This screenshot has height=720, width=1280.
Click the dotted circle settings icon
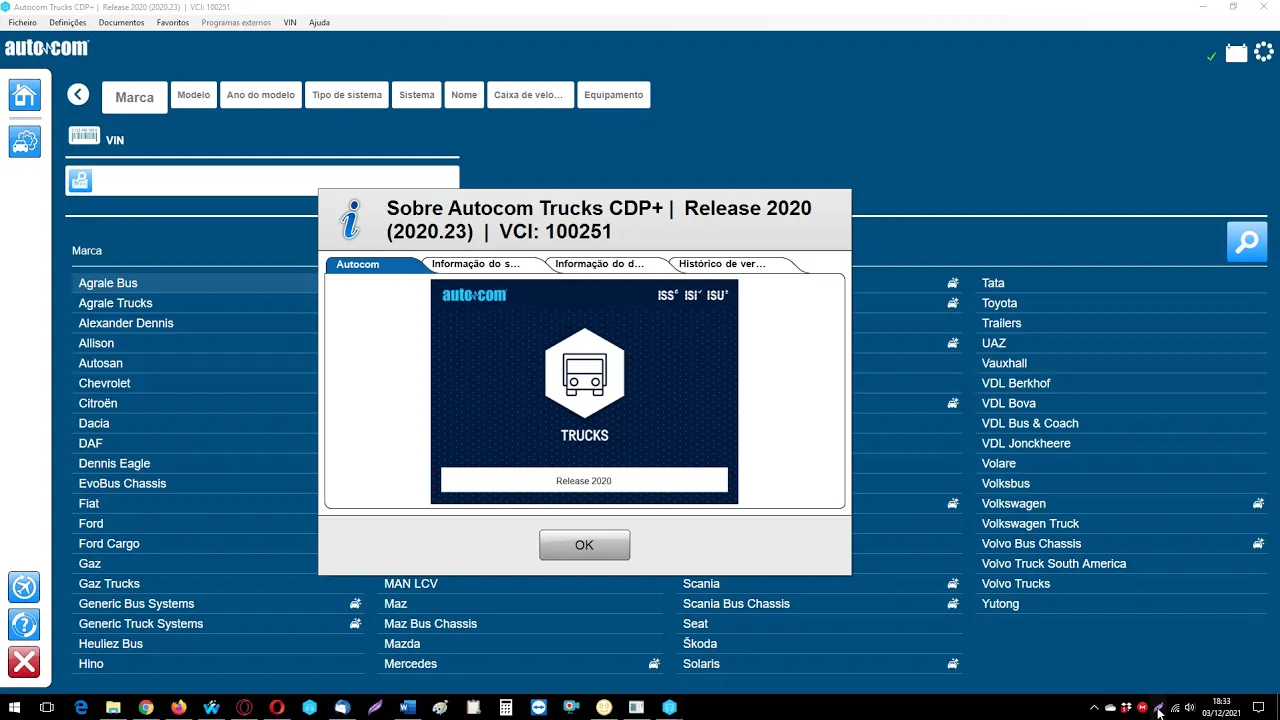1264,53
